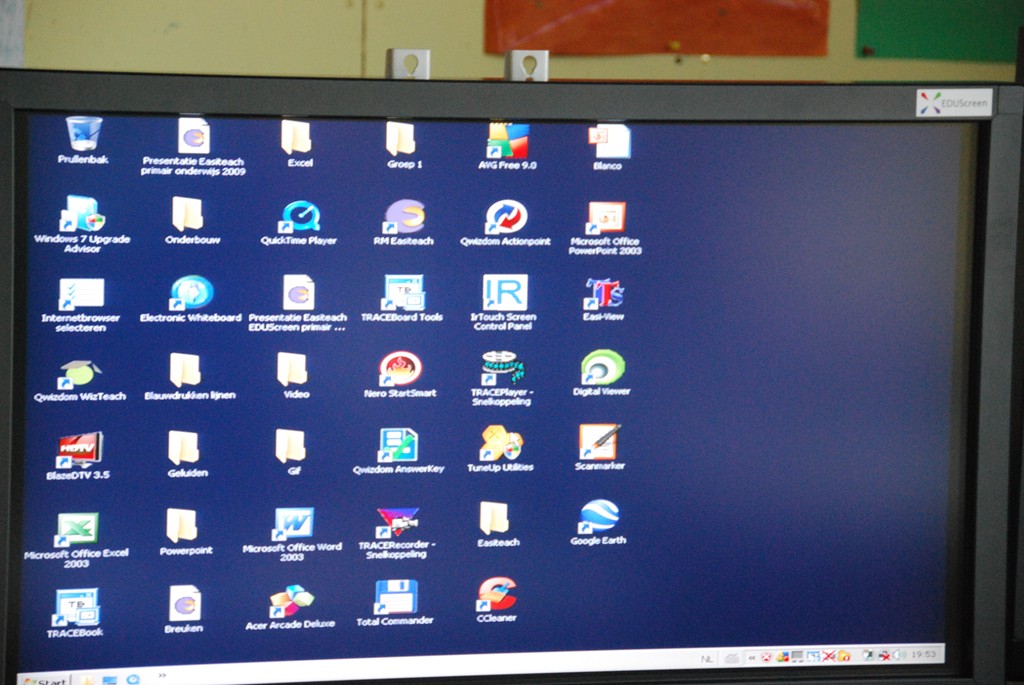Expand Quick Launch overflow chevron

point(162,675)
